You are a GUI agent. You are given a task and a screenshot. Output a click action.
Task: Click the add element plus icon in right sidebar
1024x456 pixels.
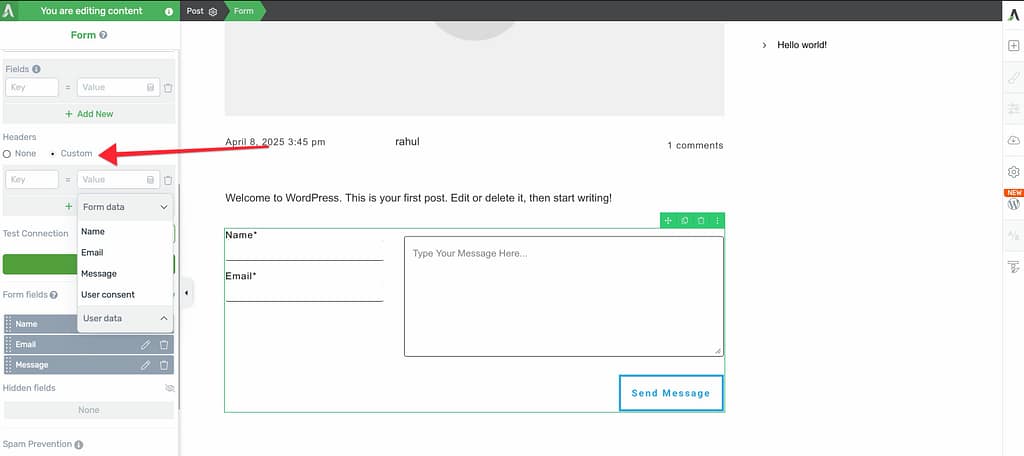(1013, 46)
